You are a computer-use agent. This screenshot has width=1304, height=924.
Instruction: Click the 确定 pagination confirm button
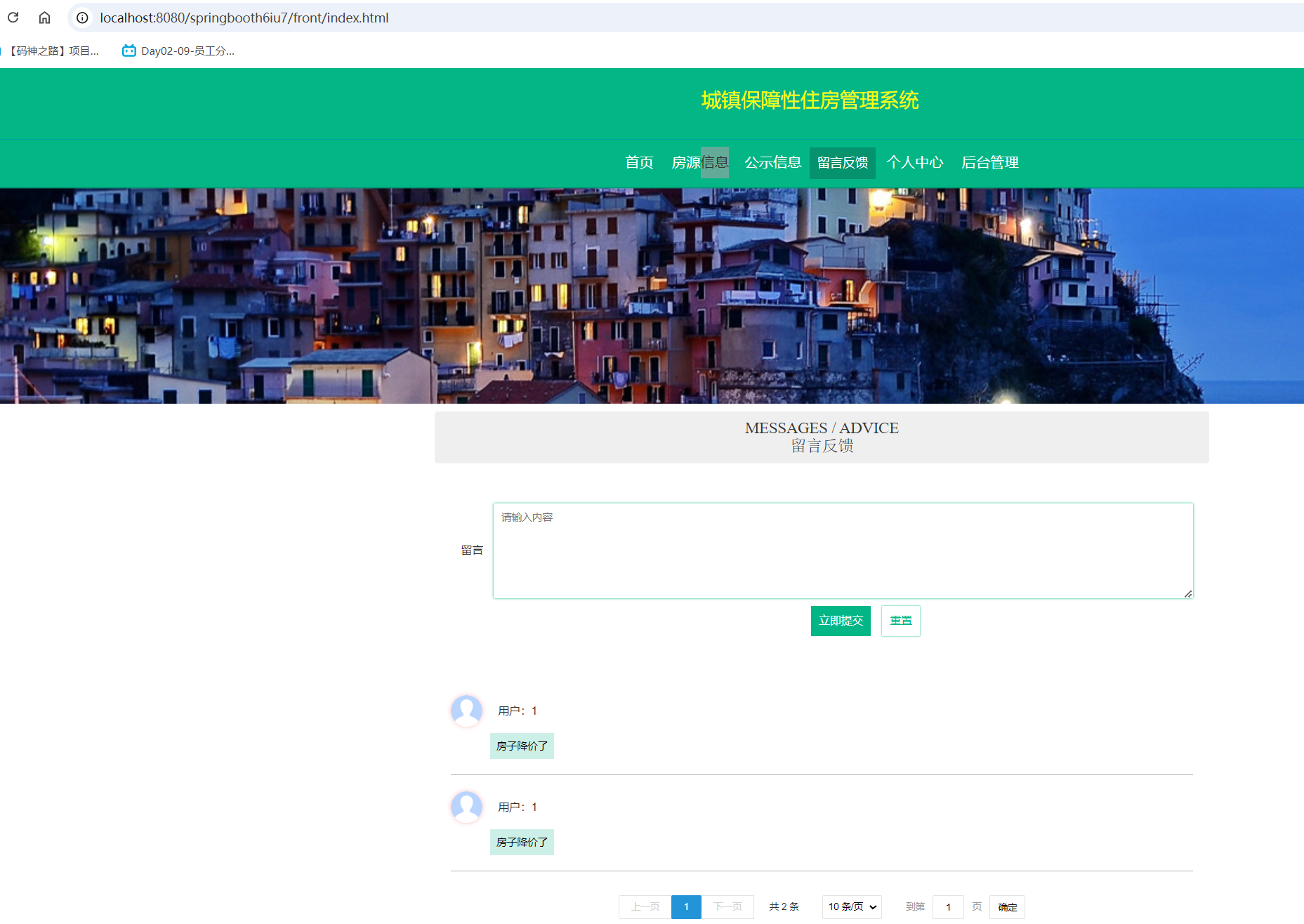point(1007,906)
